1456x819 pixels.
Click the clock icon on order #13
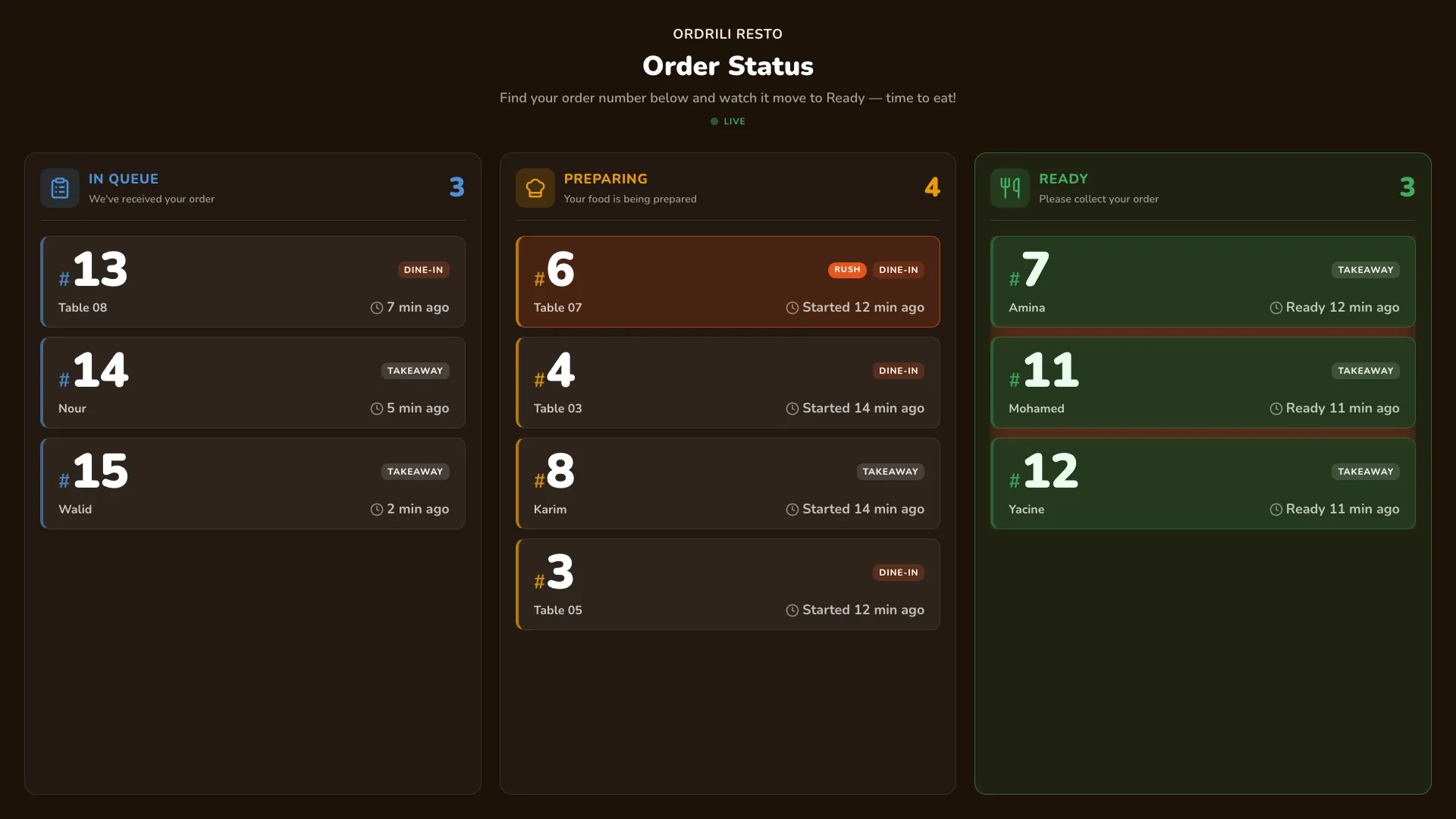377,308
